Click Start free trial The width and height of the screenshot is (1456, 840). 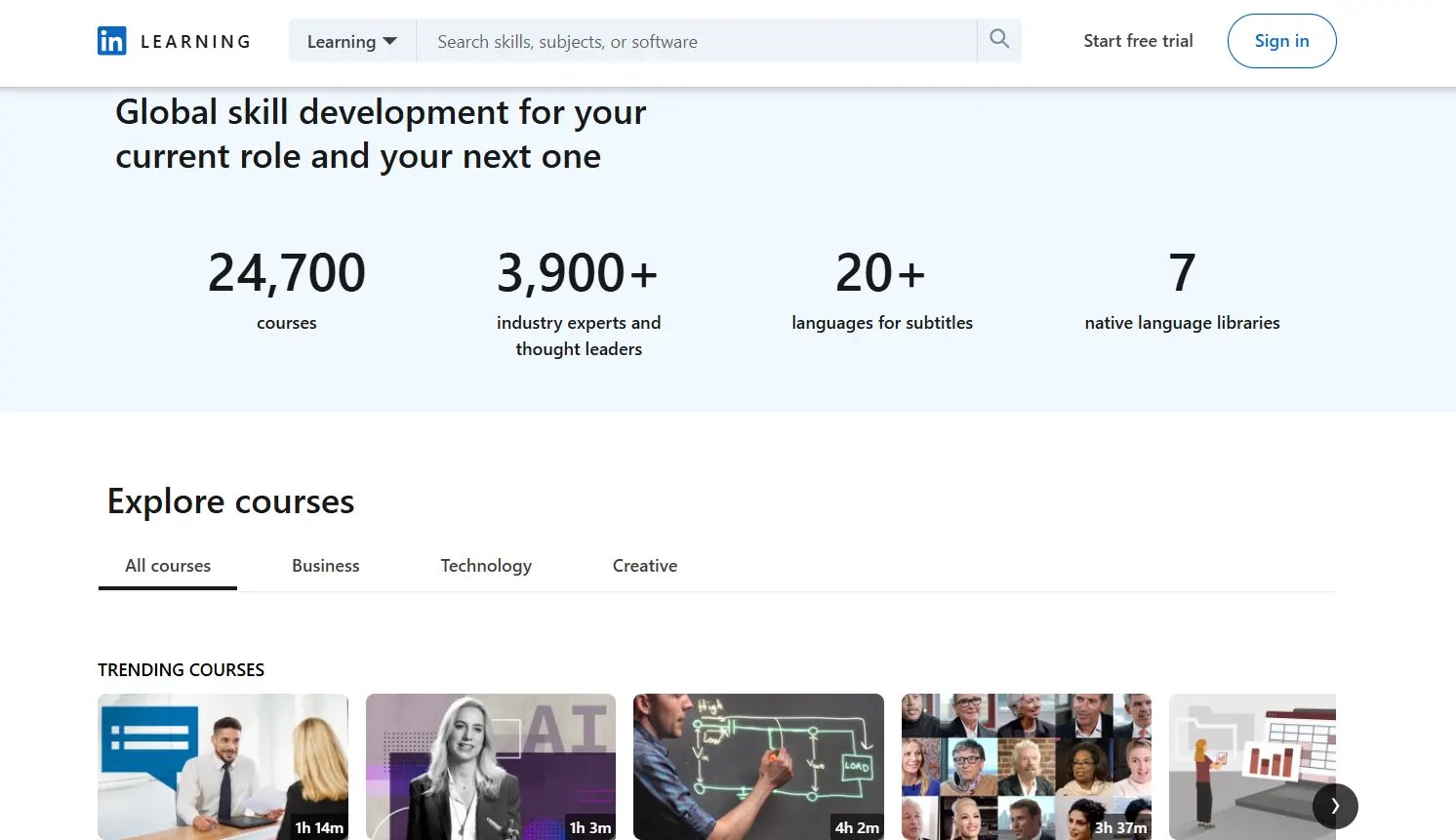pos(1138,41)
